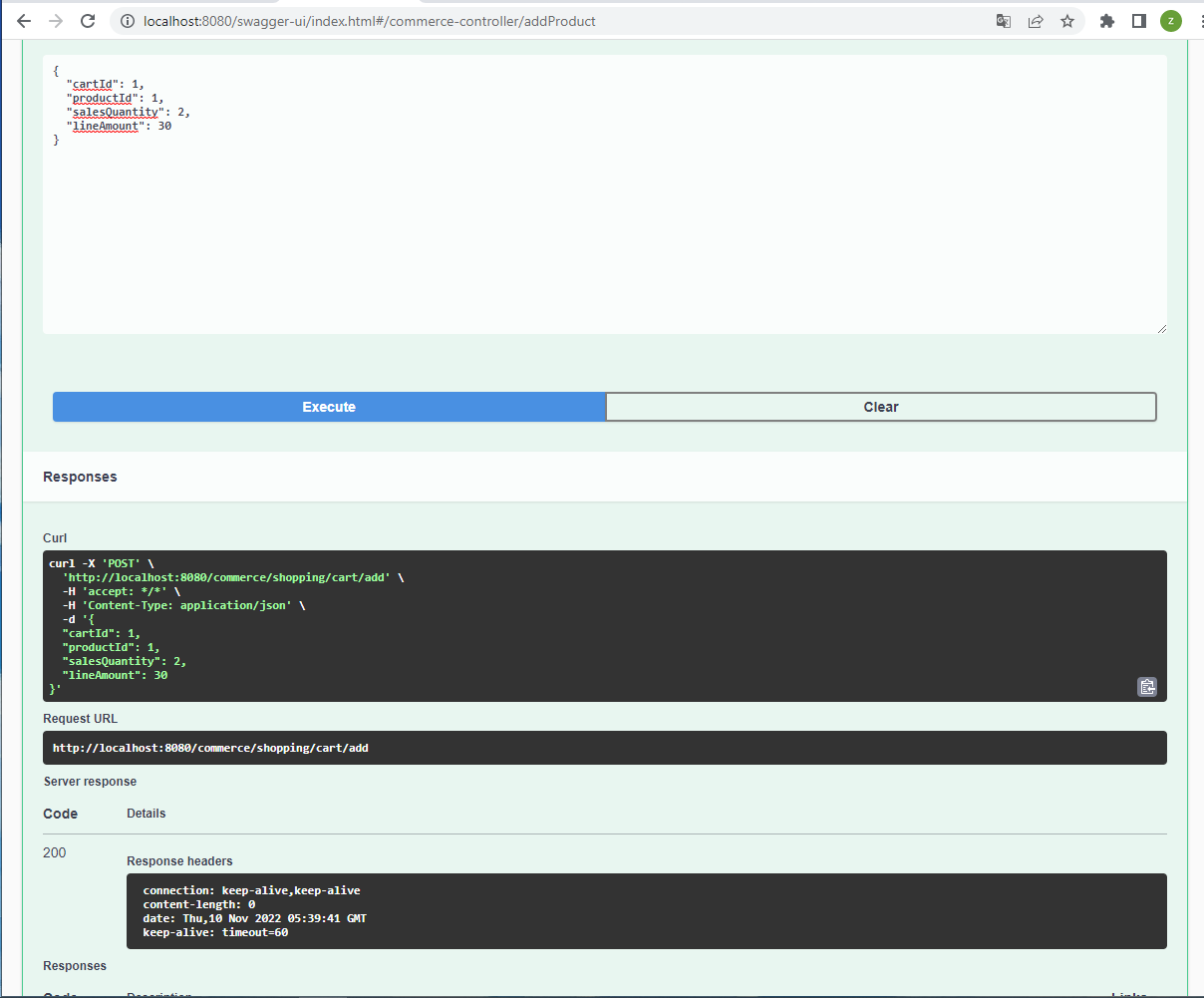Click the curl -X 'POST' line
1204x998 pixels.
[x=102, y=563]
